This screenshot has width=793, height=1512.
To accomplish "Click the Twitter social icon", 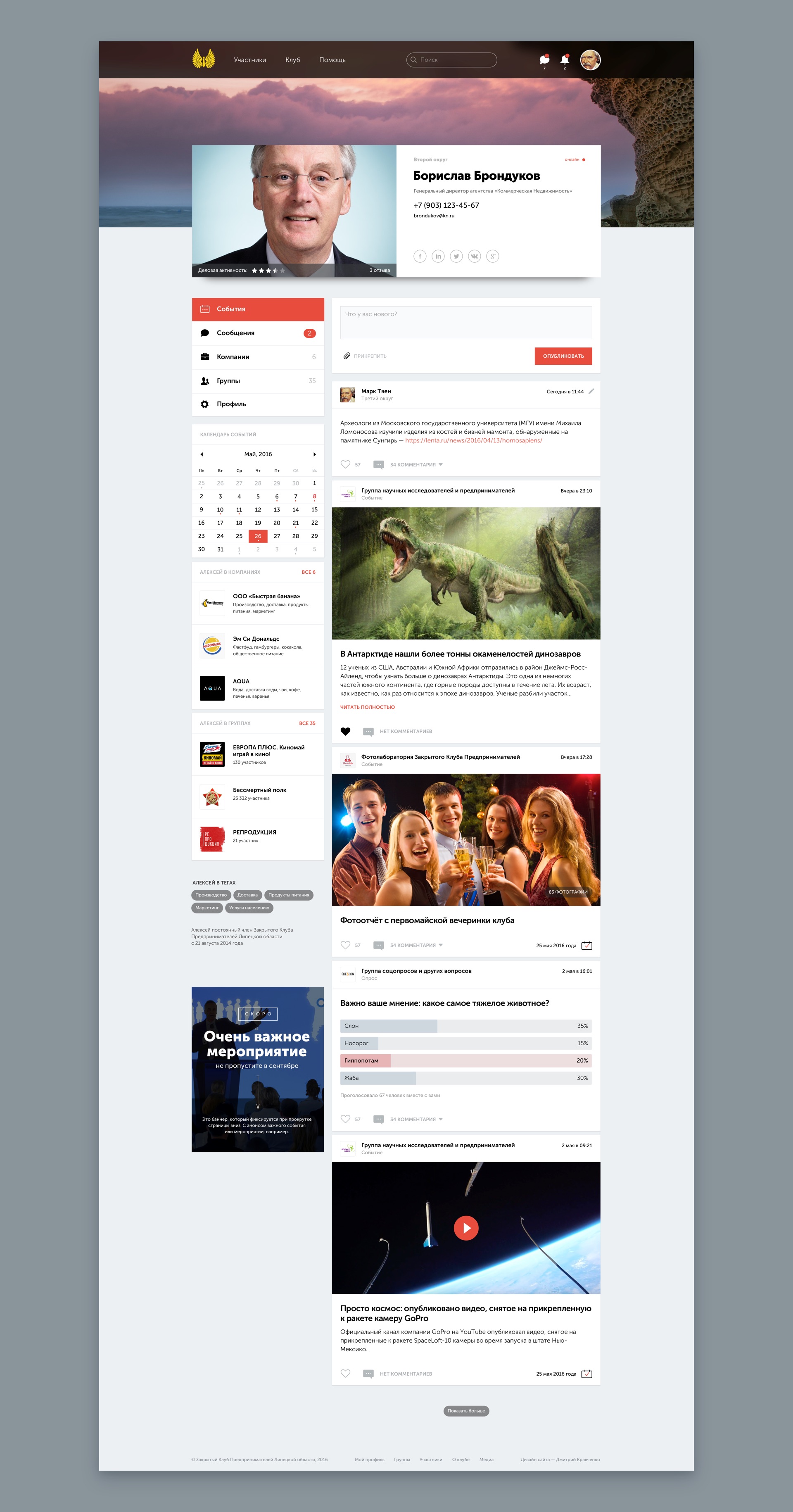I will (x=456, y=256).
